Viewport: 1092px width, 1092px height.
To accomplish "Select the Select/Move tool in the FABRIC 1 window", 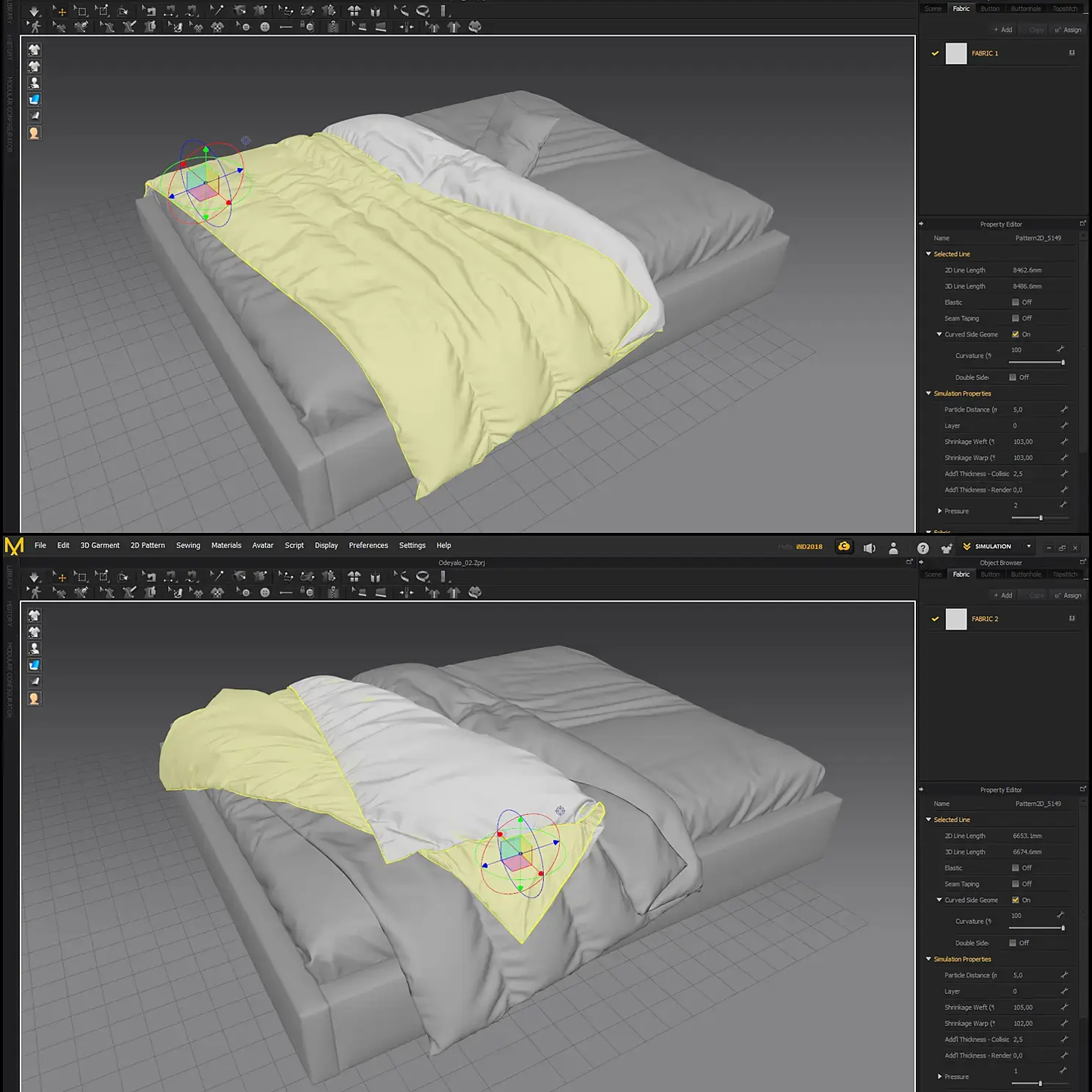I will 60,12.
